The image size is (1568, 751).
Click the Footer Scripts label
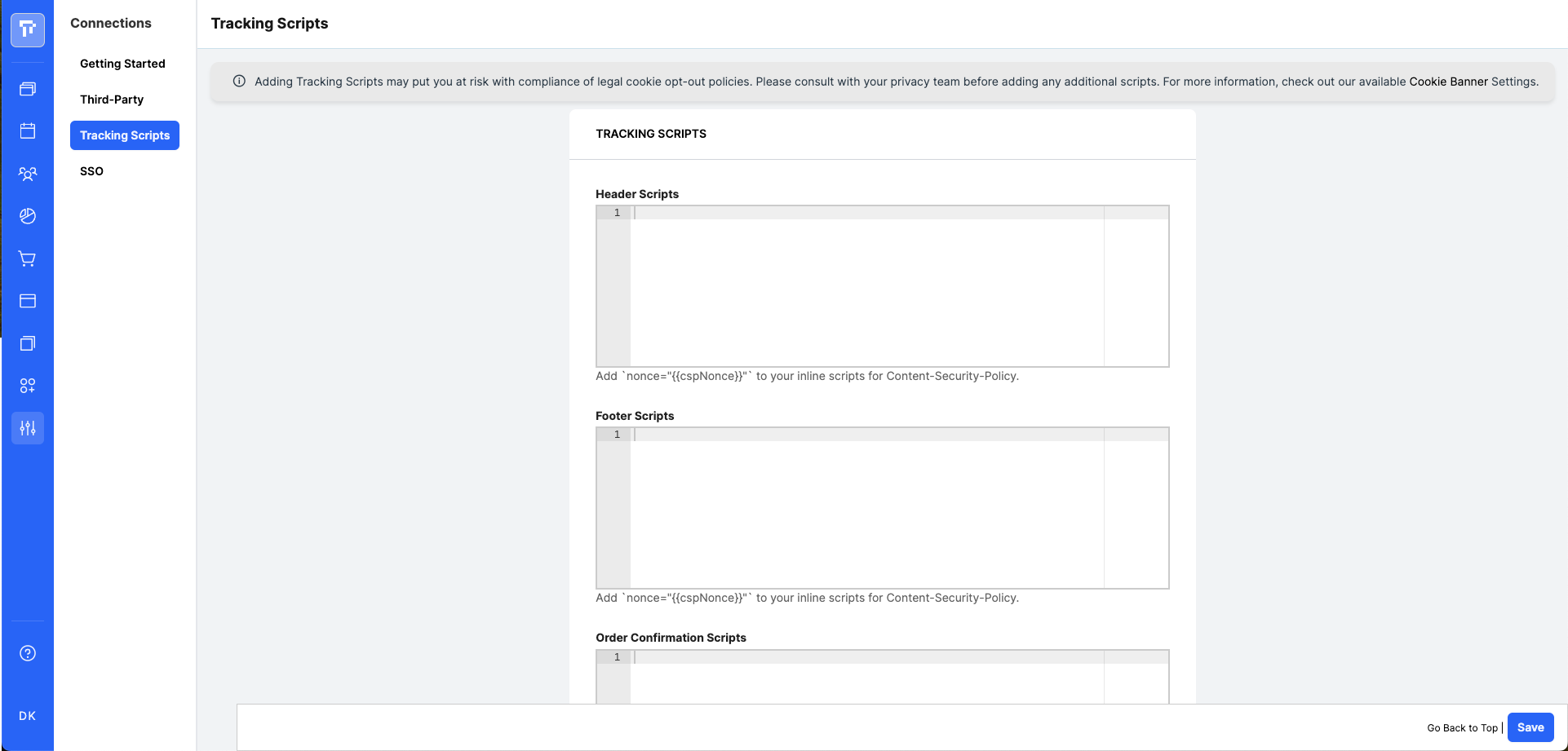[635, 416]
